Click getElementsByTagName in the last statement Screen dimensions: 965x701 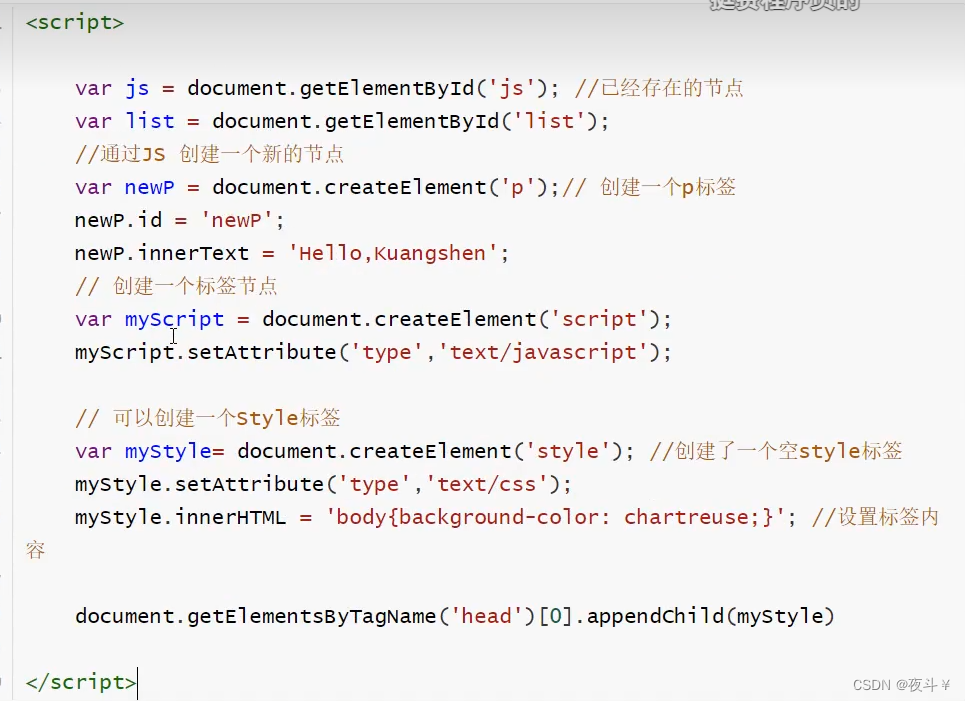[x=311, y=617]
